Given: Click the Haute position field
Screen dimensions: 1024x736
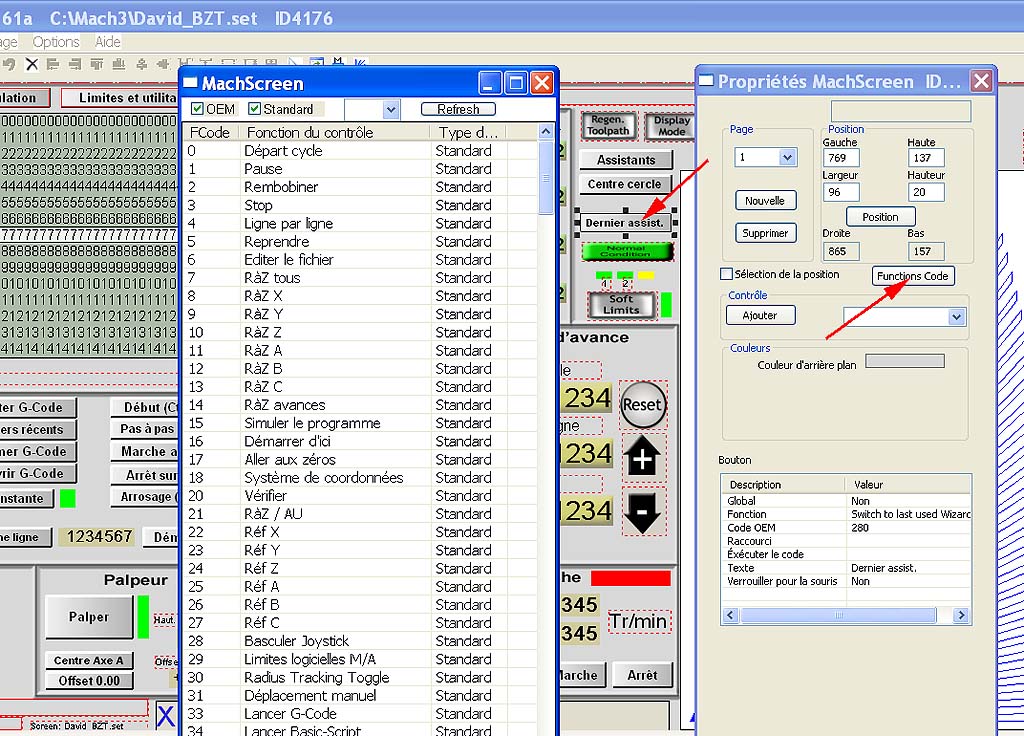Looking at the screenshot, I should coord(926,158).
